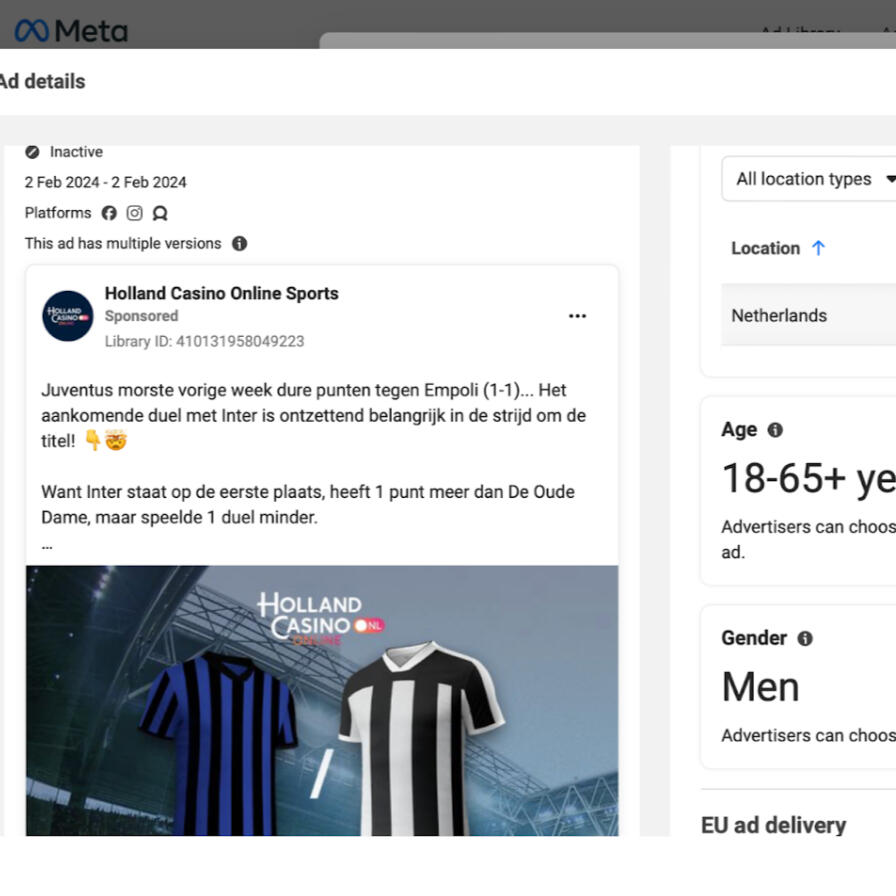Click the Inactive status icon
Viewport: 896px width, 896px height.
pyautogui.click(x=32, y=152)
